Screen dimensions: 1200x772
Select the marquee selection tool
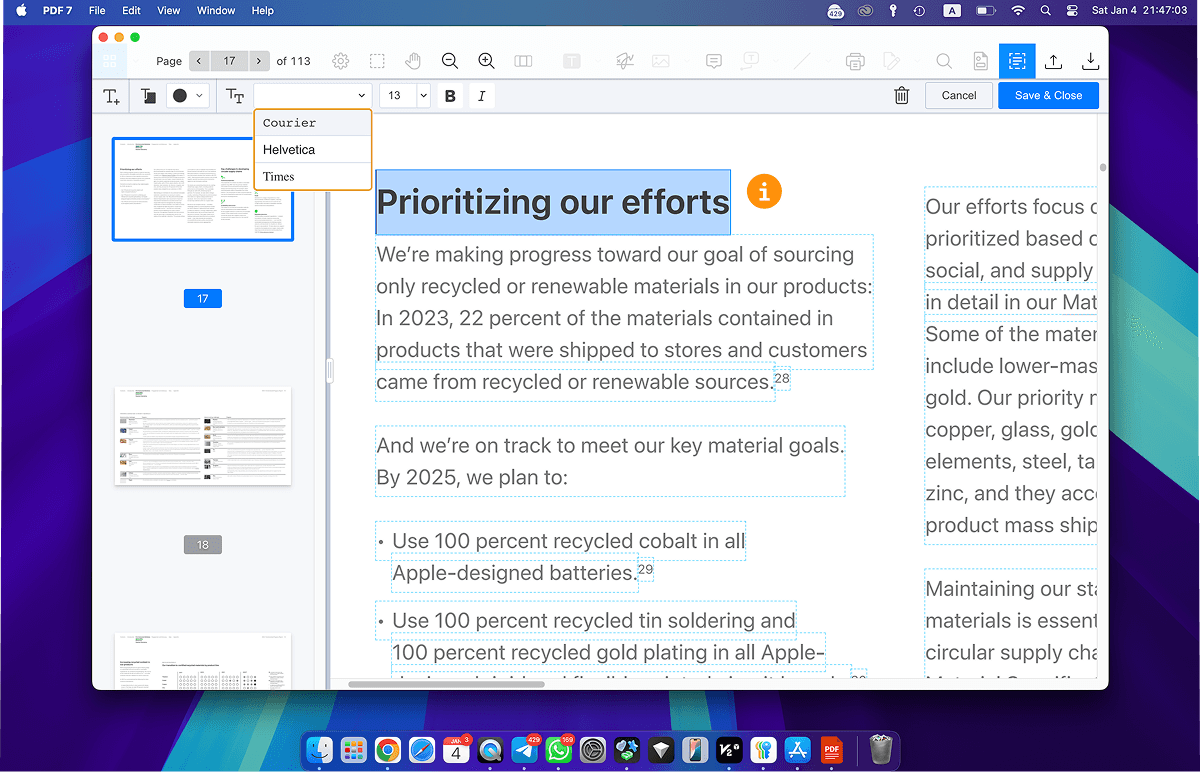377,61
